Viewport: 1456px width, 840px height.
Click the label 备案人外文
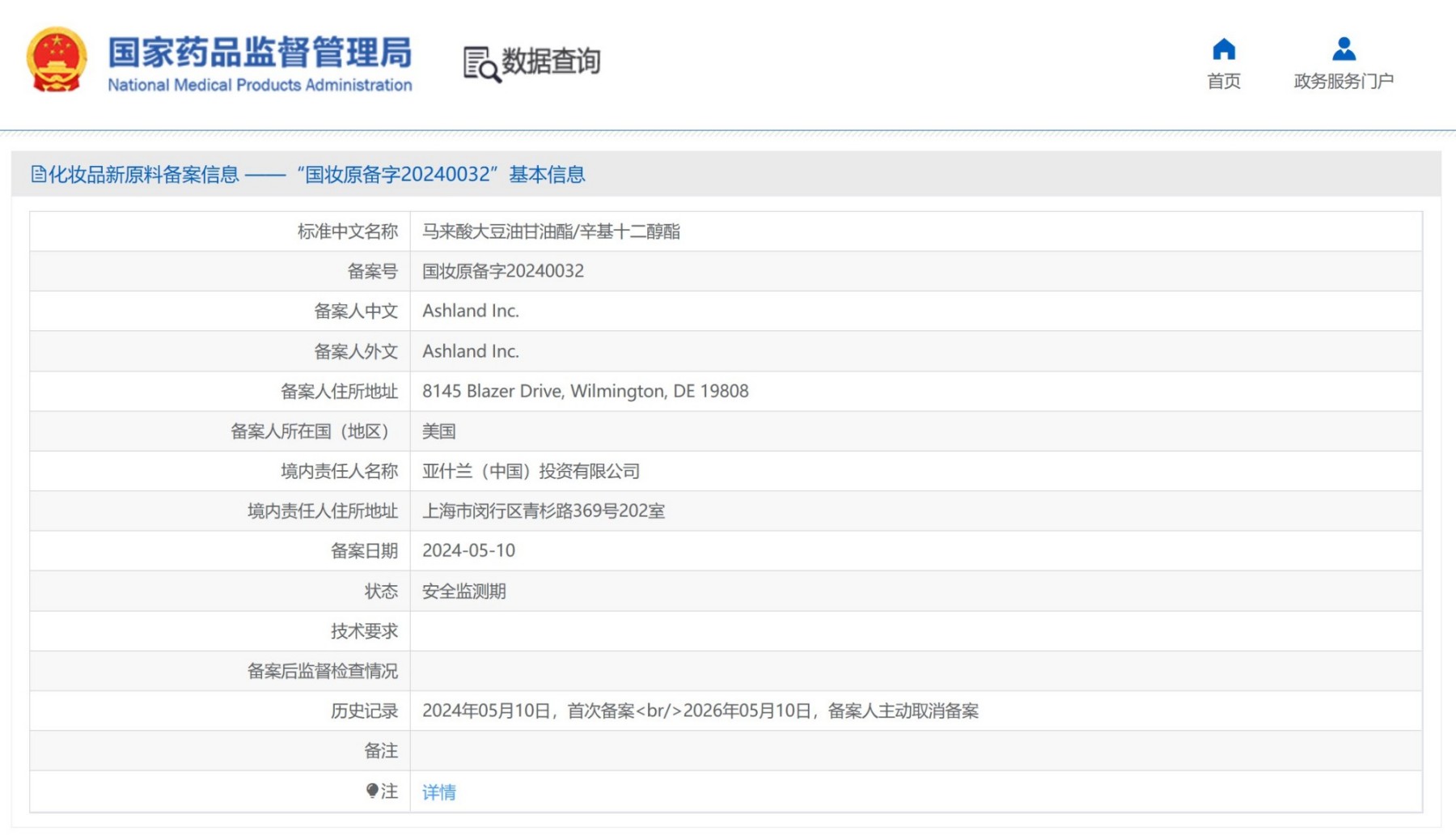pyautogui.click(x=356, y=351)
